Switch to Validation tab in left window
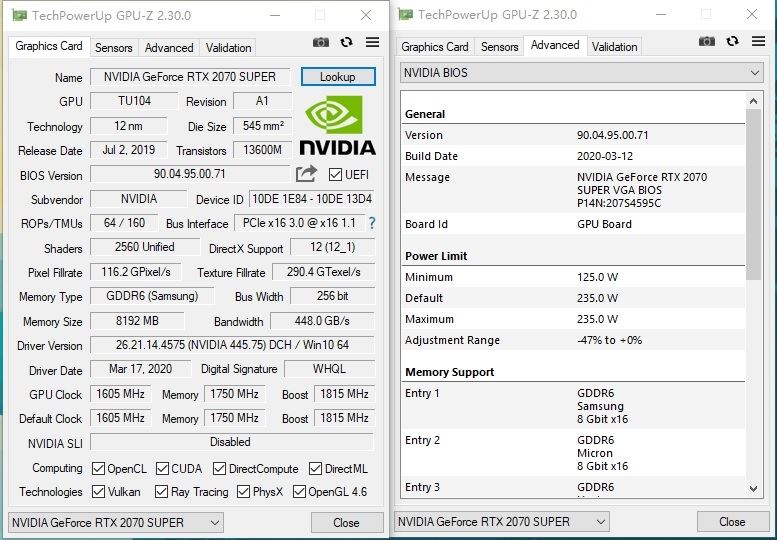This screenshot has height=540, width=777. [x=228, y=48]
